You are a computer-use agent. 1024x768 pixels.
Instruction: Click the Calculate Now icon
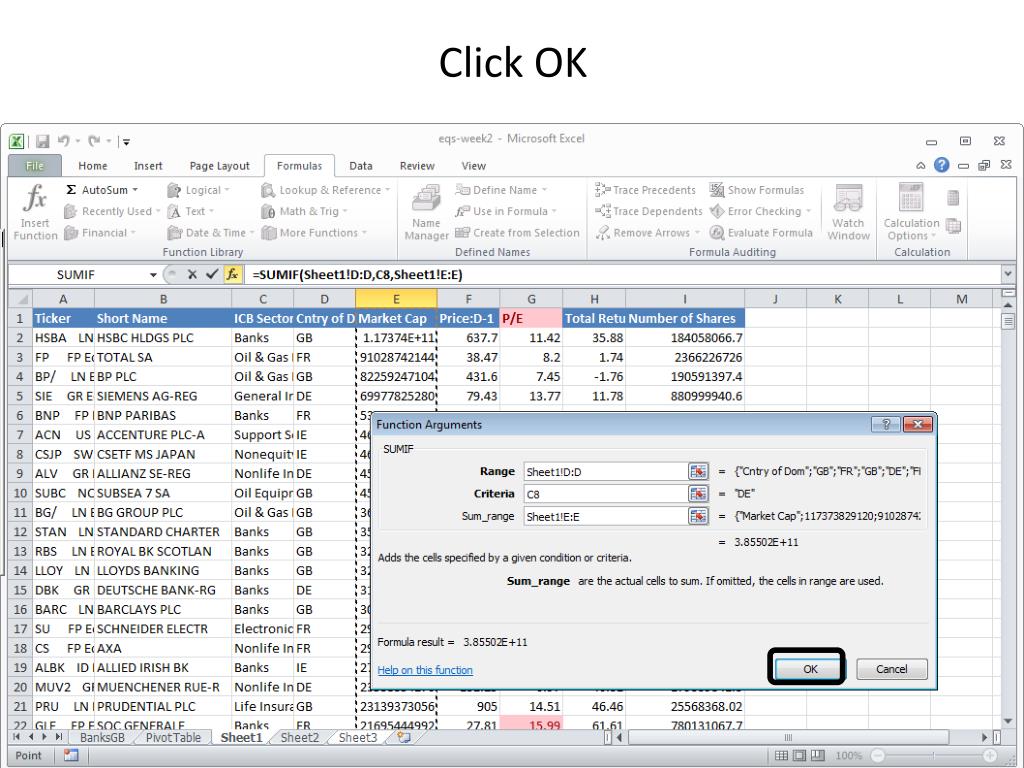click(953, 198)
